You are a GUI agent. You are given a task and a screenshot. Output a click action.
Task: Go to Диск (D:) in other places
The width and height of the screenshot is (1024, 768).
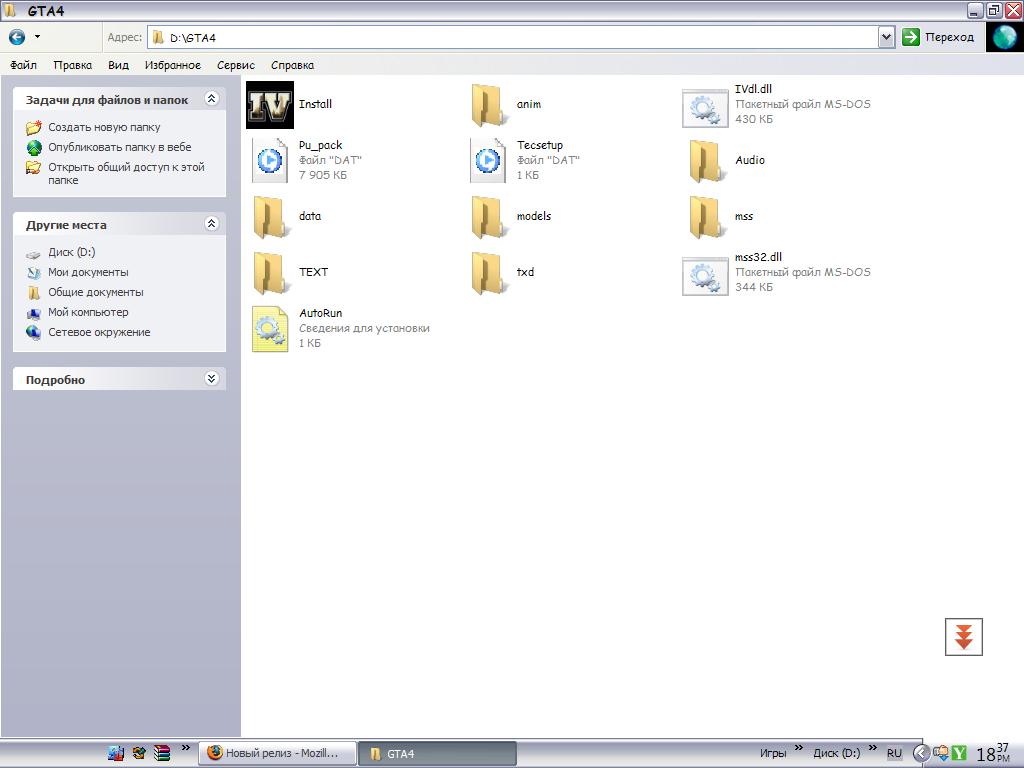click(x=72, y=252)
